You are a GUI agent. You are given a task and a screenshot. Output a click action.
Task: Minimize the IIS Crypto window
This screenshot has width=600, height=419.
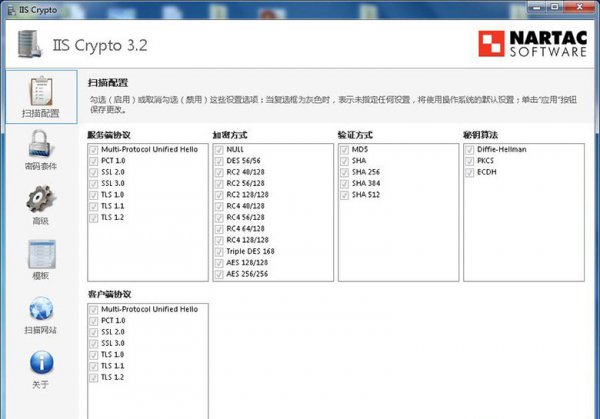(538, 7)
